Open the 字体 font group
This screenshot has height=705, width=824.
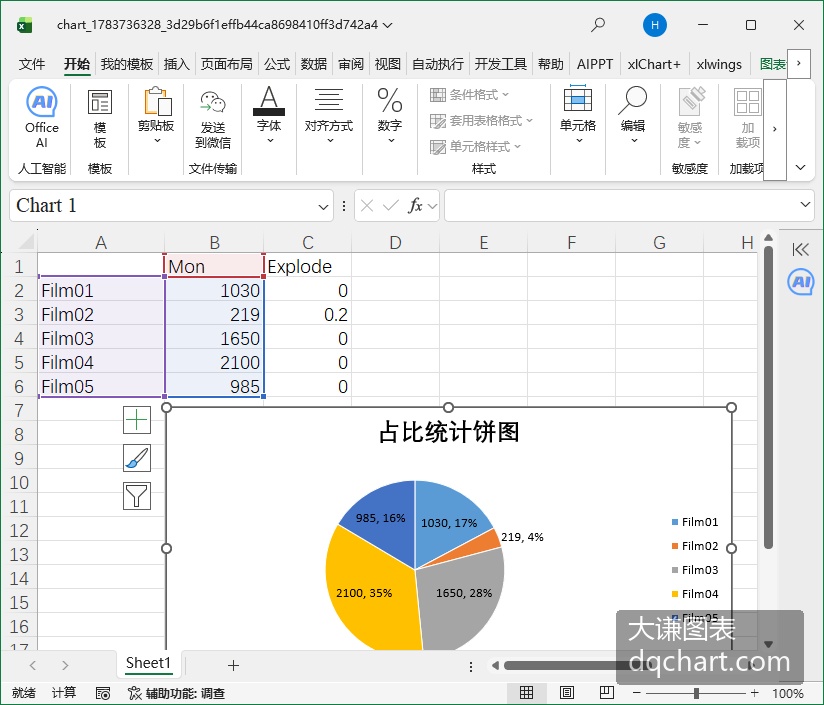(x=269, y=115)
